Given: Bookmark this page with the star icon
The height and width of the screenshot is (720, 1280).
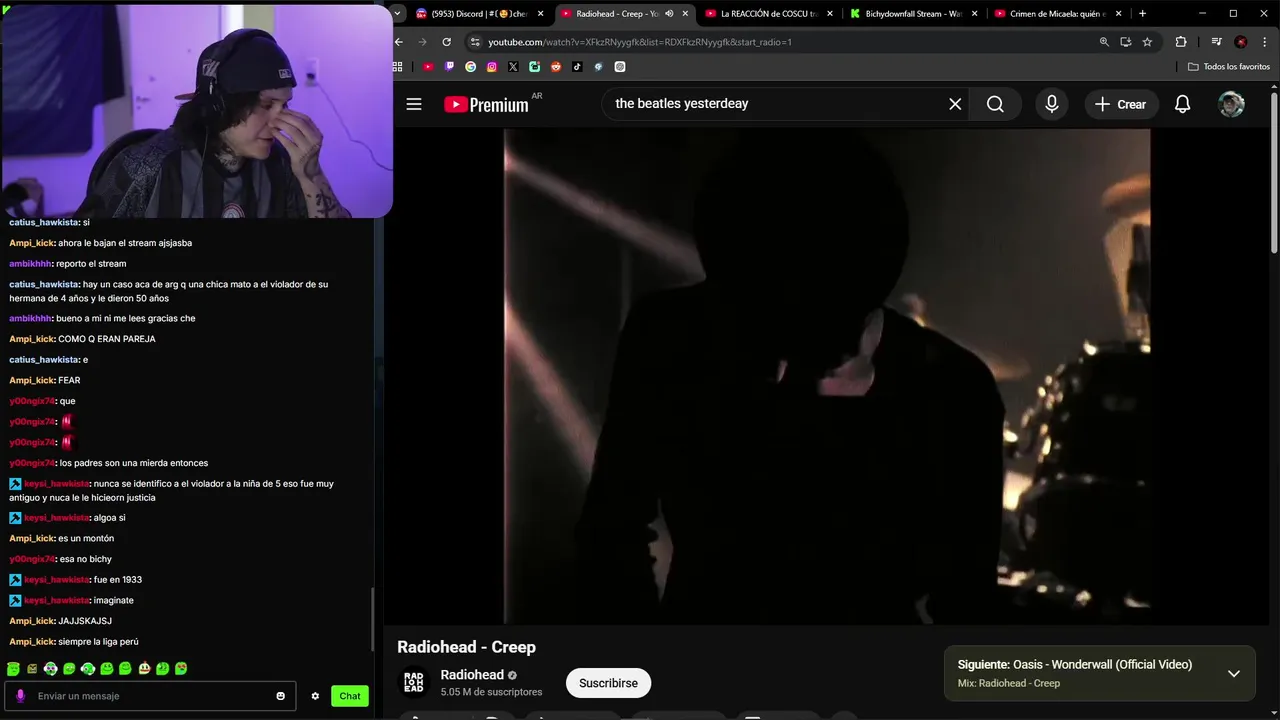Looking at the screenshot, I should click(x=1147, y=42).
